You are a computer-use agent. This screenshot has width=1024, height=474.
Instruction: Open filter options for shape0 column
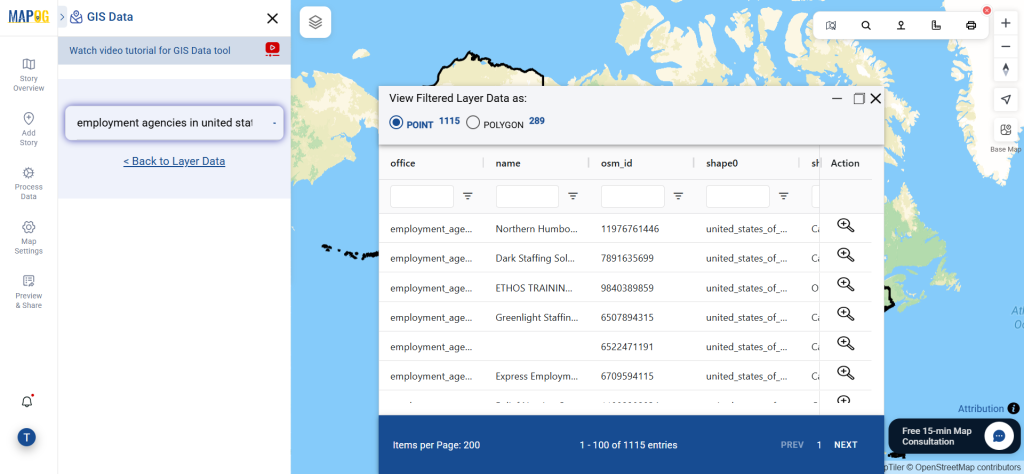click(784, 196)
